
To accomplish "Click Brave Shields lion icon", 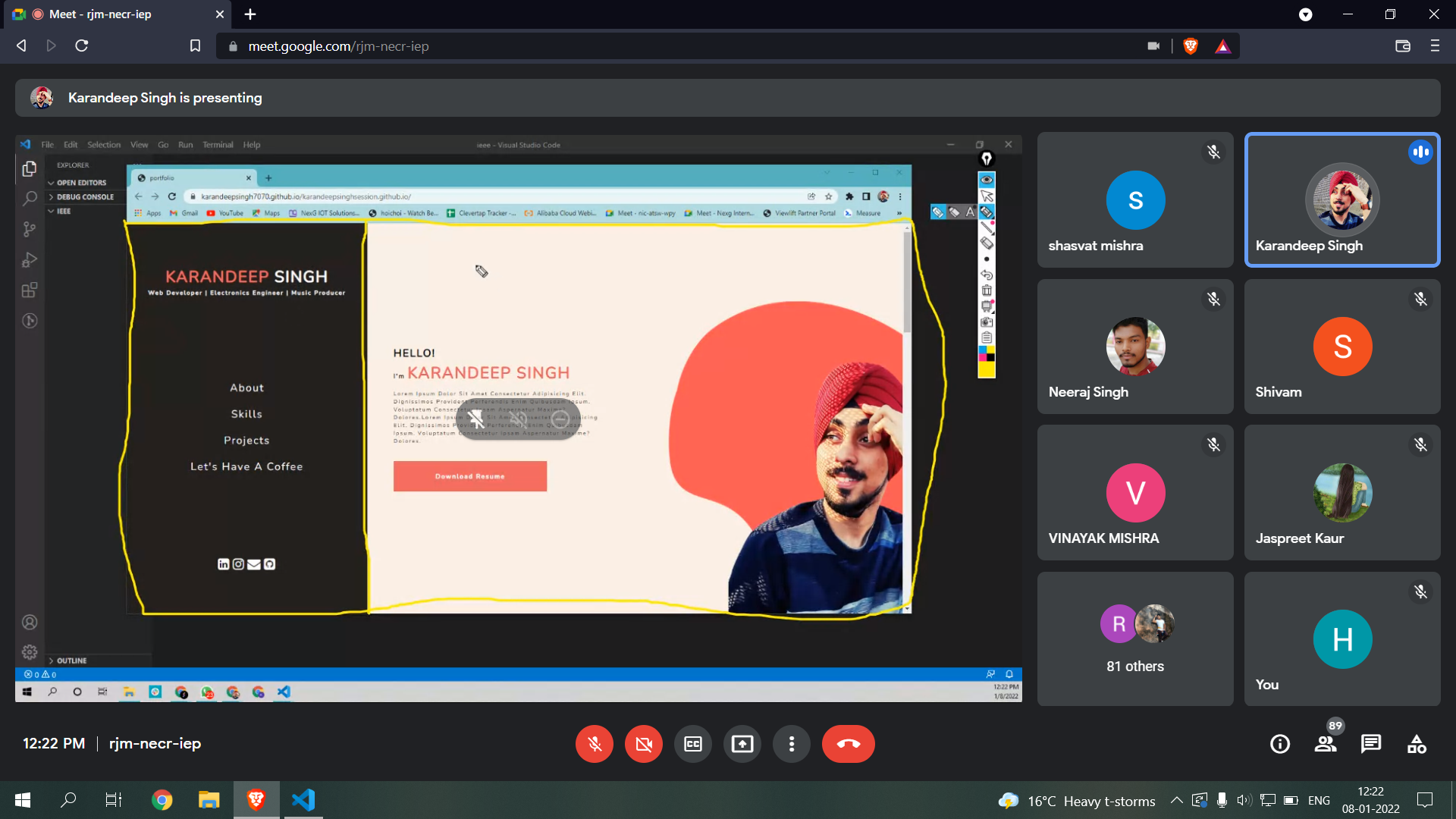I will pyautogui.click(x=1190, y=46).
